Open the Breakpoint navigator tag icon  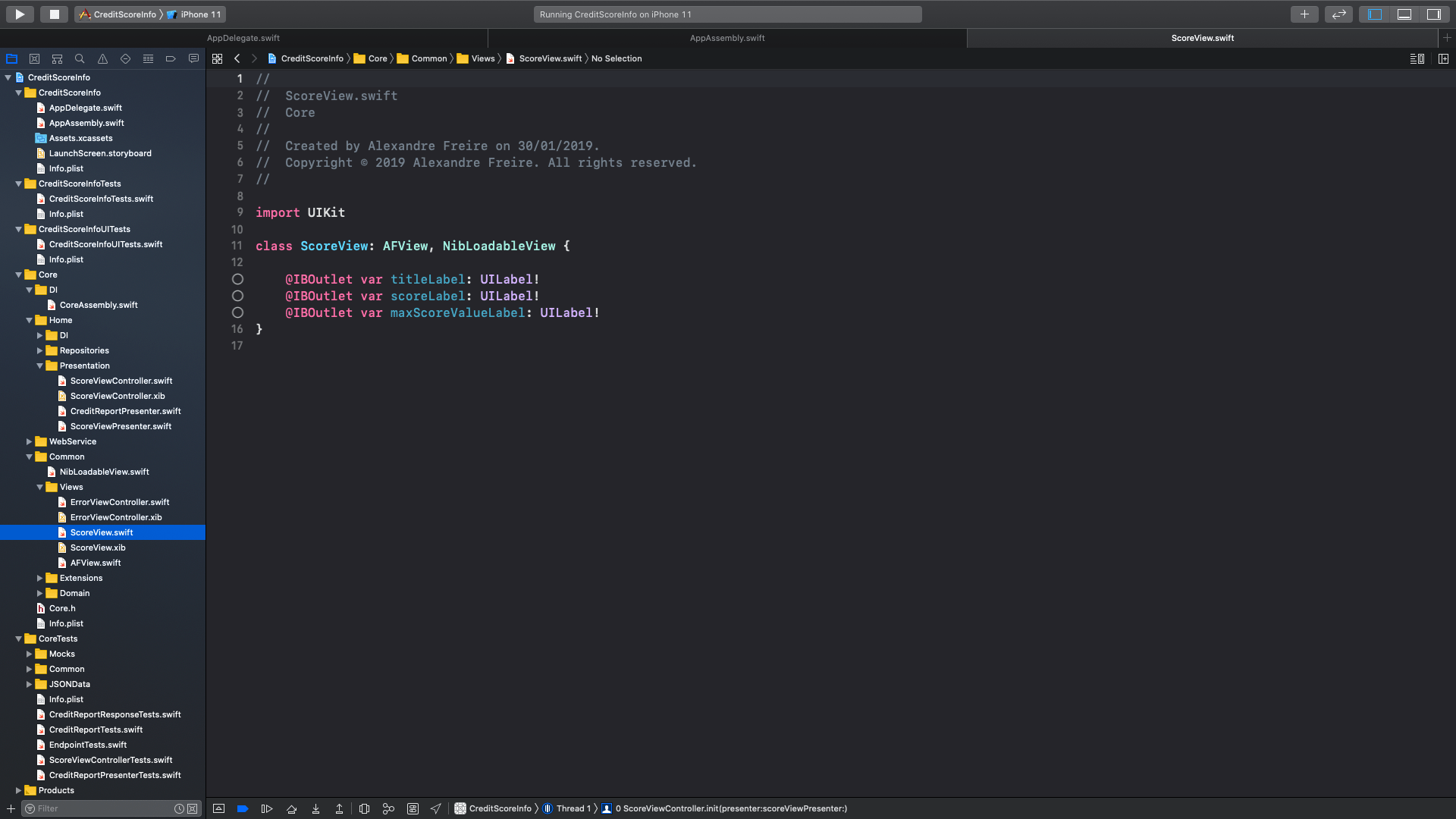click(171, 58)
